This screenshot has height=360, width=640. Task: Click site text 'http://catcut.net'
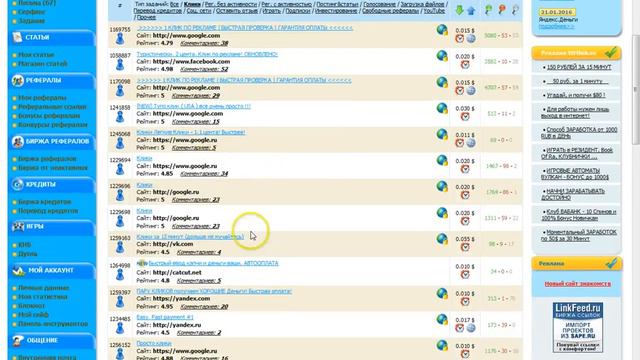click(177, 272)
